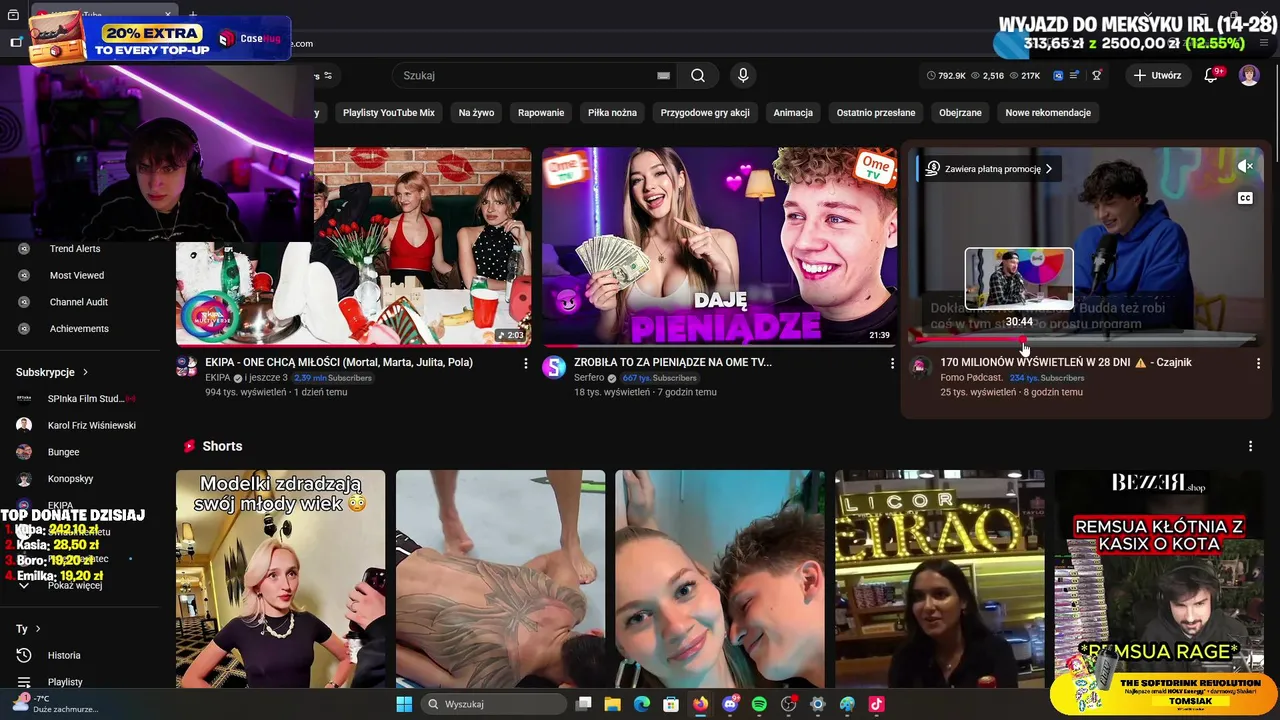Image resolution: width=1280 pixels, height=720 pixels.
Task: Expand Pokaż więcej in subscriptions
Action: (75, 585)
